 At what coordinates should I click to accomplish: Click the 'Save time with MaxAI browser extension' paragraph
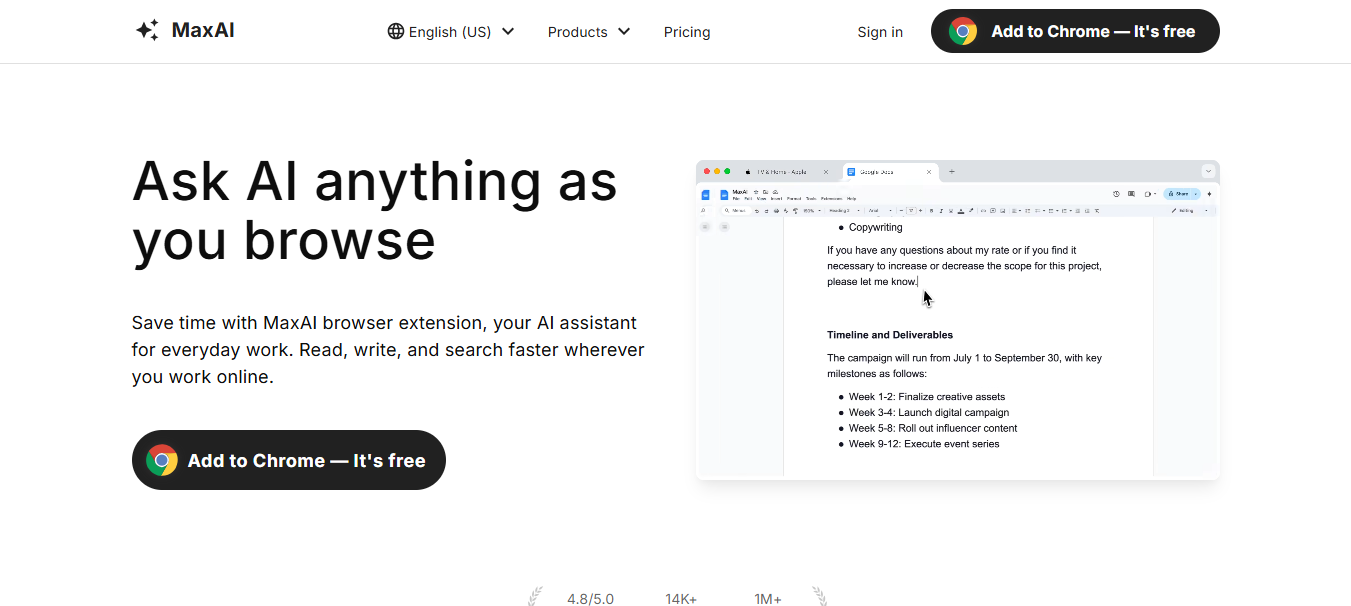point(388,350)
